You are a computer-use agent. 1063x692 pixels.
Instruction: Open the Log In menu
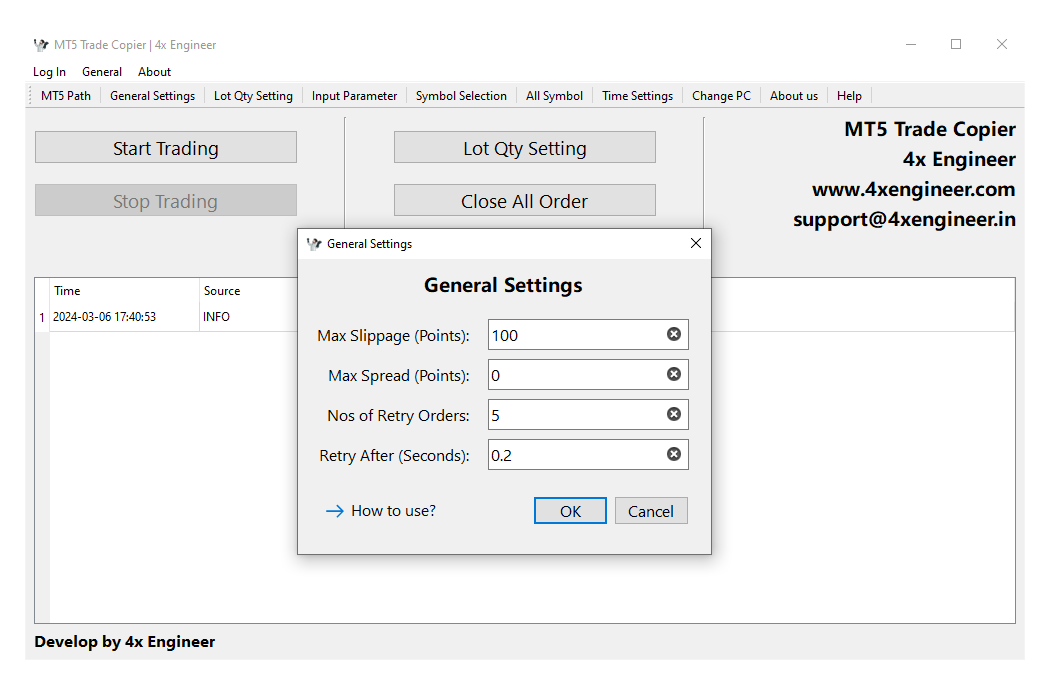tap(49, 72)
